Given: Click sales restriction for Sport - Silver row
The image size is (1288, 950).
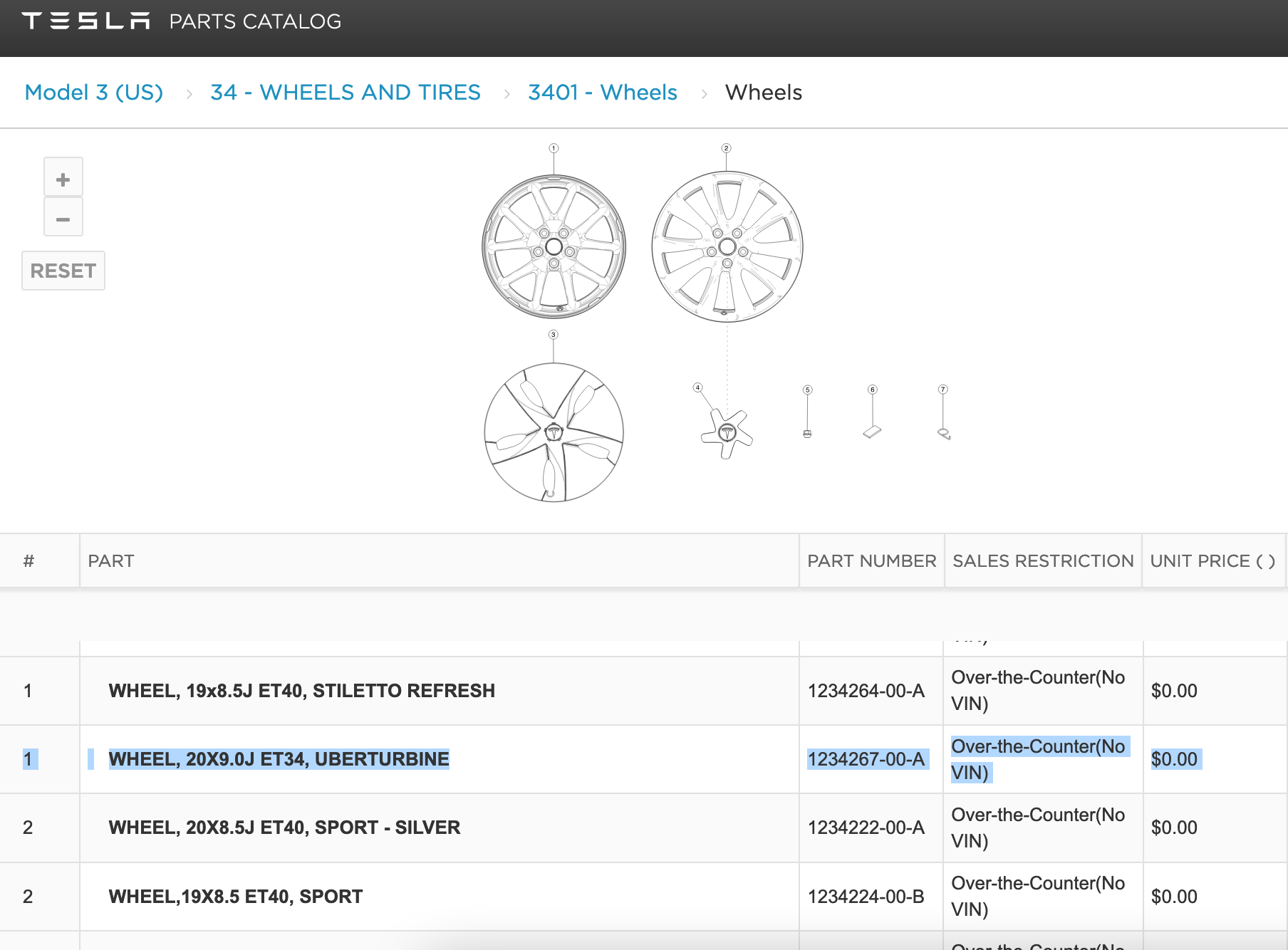Looking at the screenshot, I should click(x=1038, y=828).
